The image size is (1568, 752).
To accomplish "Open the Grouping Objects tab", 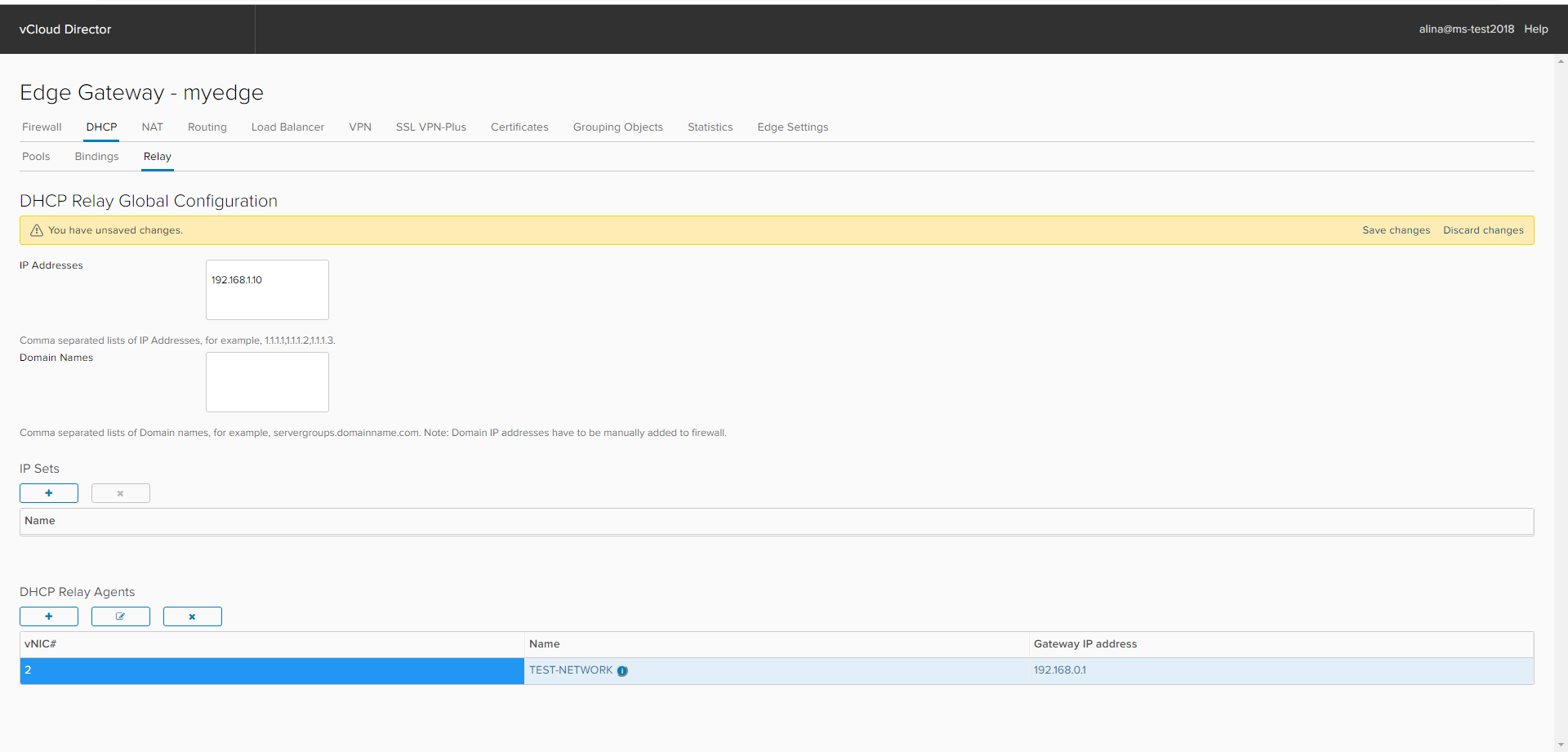I will (618, 127).
